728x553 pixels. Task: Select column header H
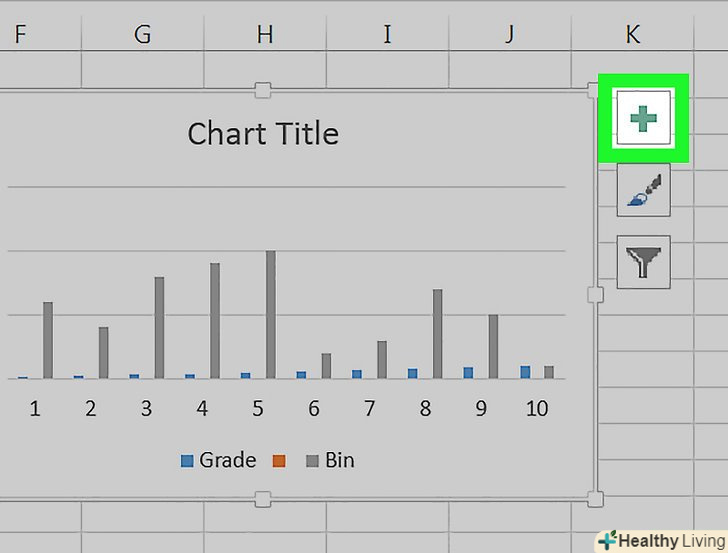[x=265, y=35]
